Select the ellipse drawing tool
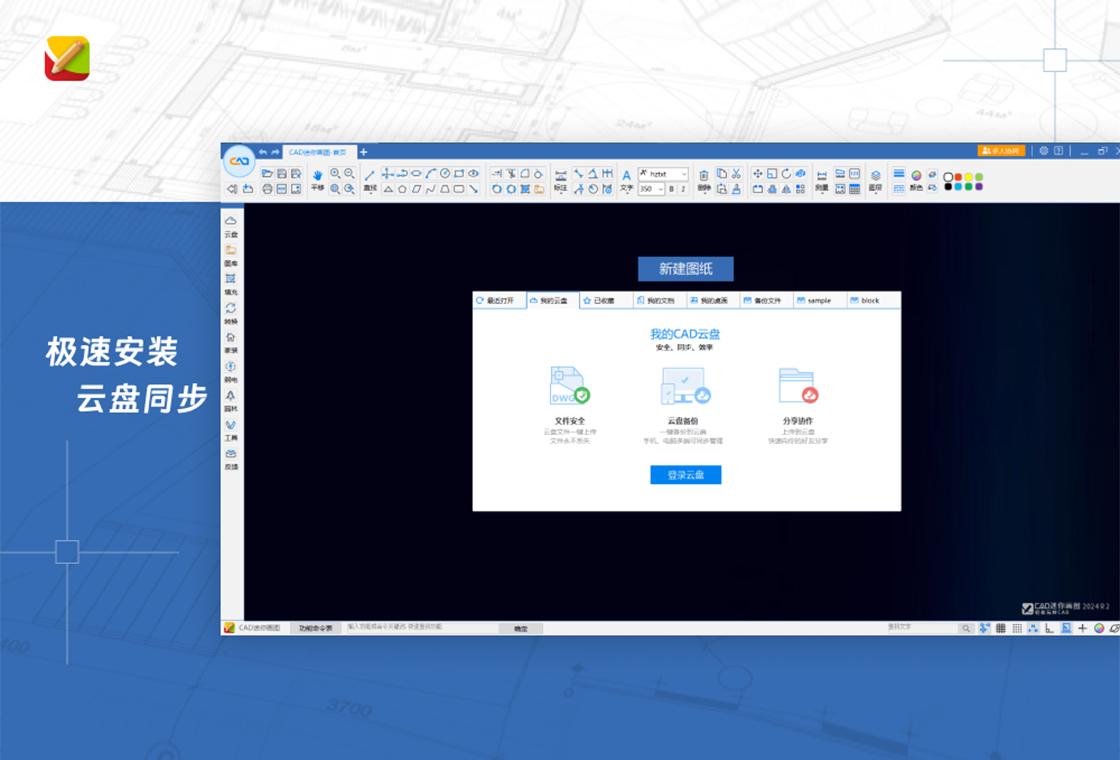1120x760 pixels. tap(416, 173)
